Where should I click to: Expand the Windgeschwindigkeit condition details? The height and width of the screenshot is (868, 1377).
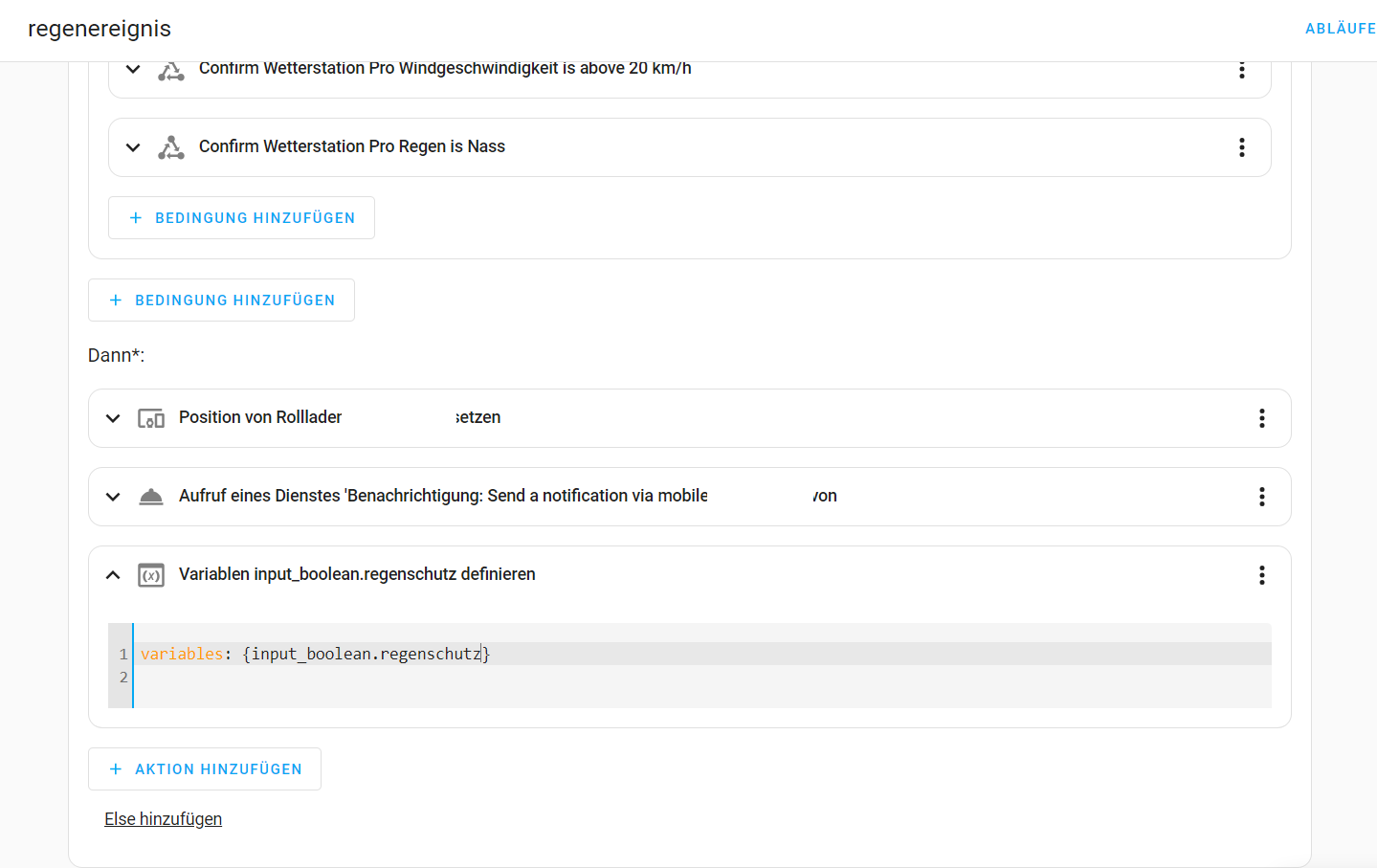click(x=133, y=69)
